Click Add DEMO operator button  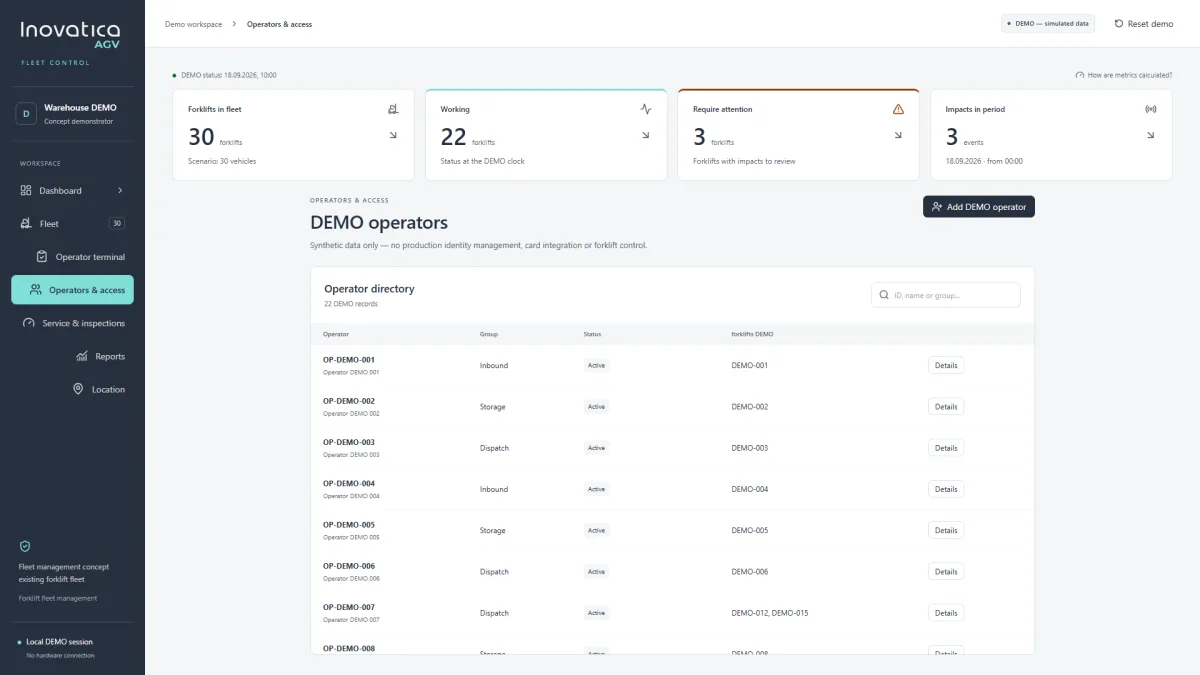[979, 207]
